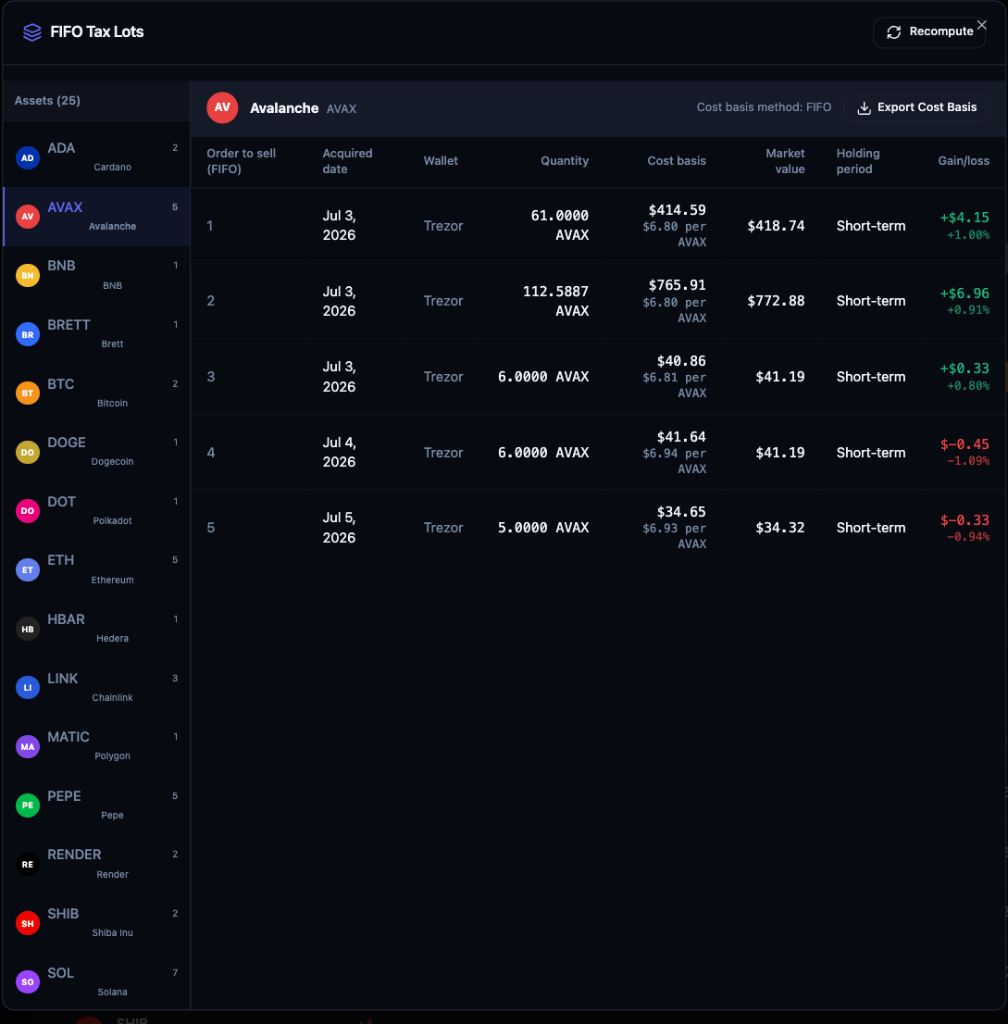The width and height of the screenshot is (1008, 1024).
Task: Click the Cost basis method: FIFO label
Action: click(x=764, y=107)
